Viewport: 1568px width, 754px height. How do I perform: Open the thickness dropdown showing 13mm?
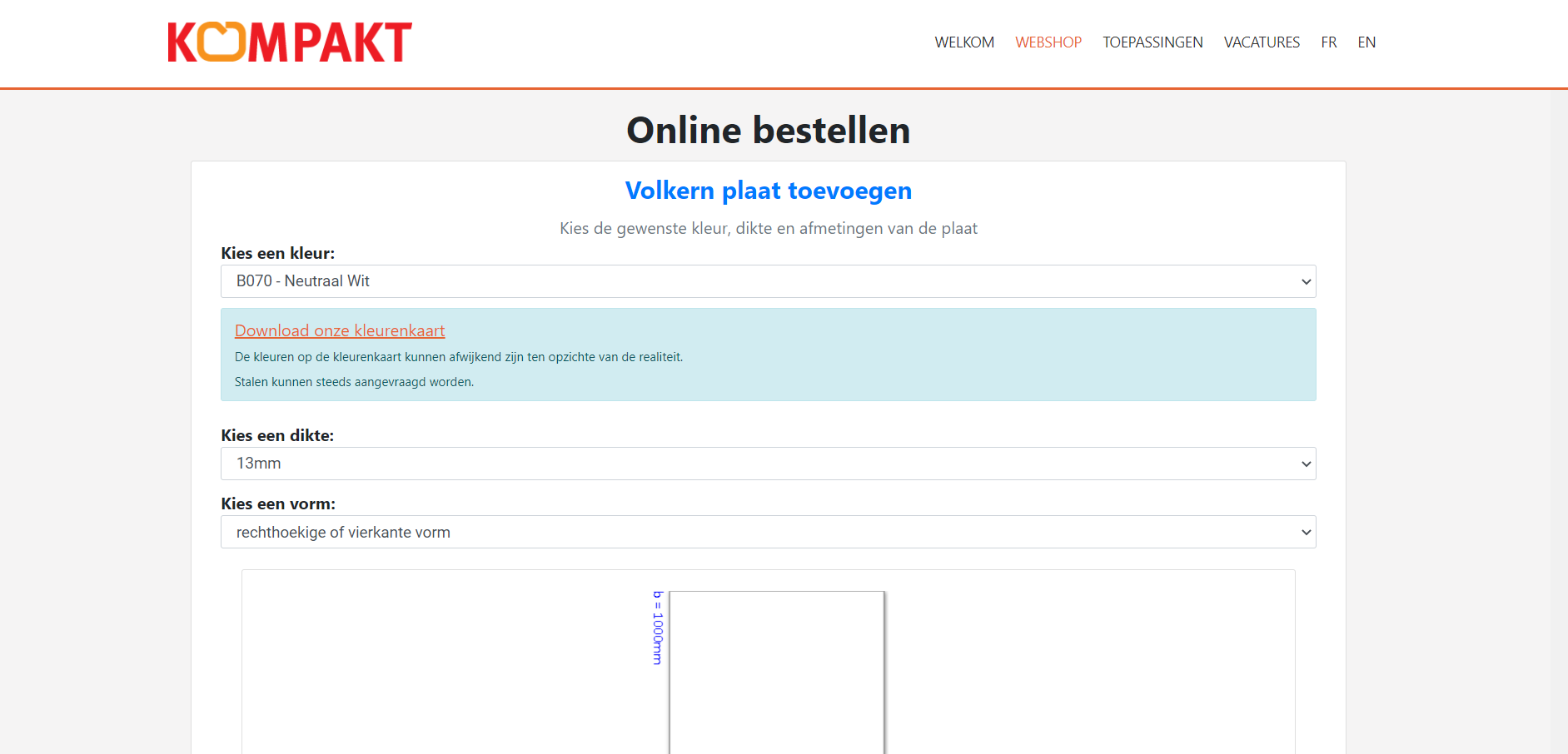pyautogui.click(x=768, y=464)
